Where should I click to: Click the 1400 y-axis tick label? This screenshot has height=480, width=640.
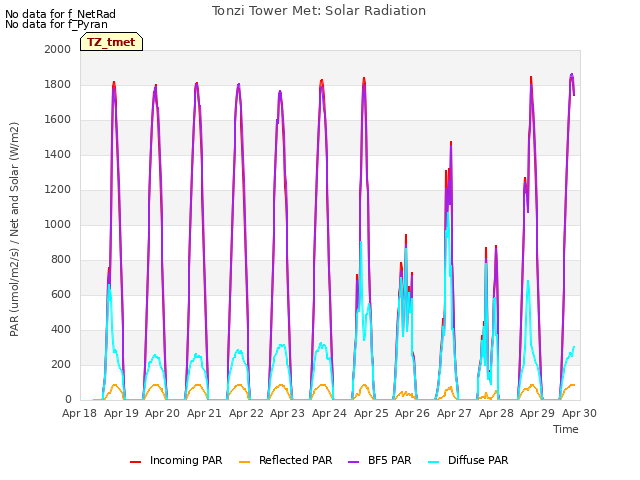[x=58, y=155]
